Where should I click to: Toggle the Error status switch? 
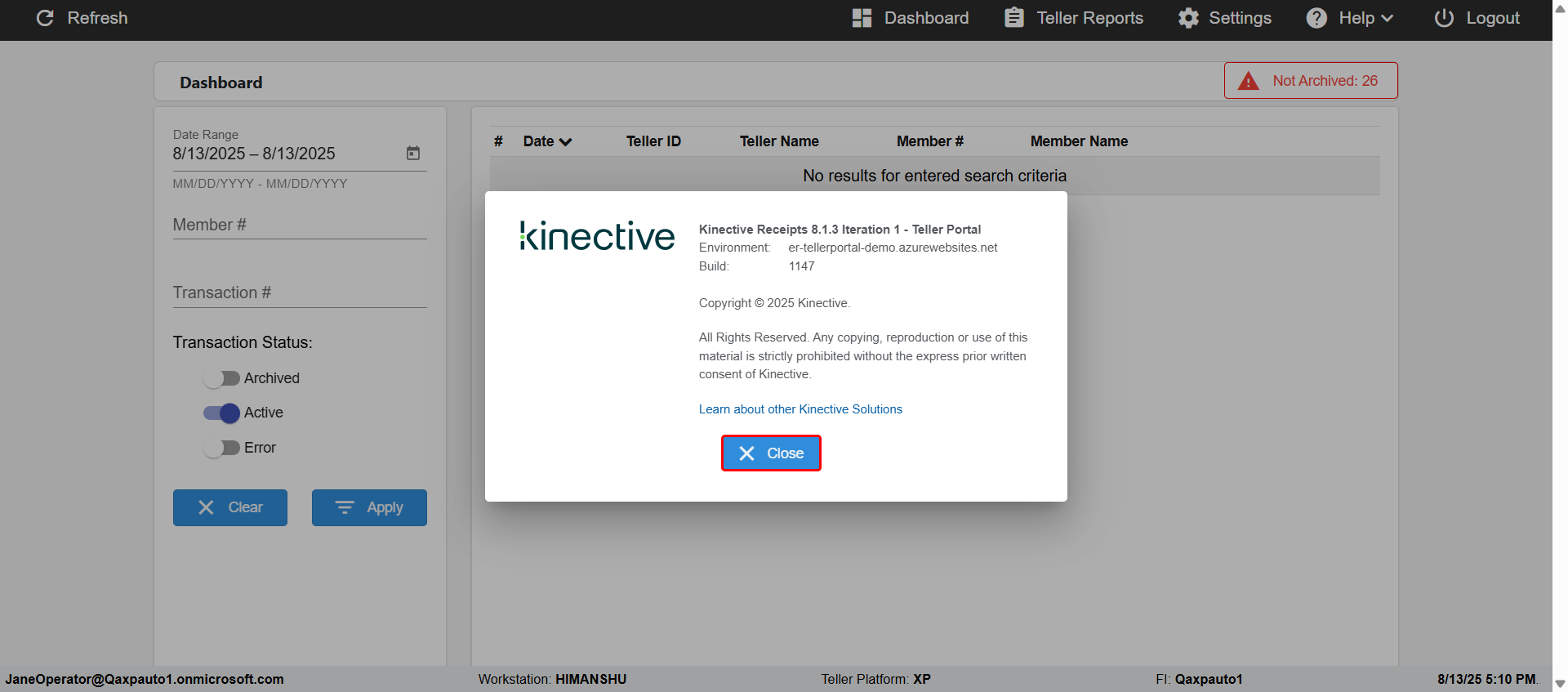pyautogui.click(x=221, y=448)
